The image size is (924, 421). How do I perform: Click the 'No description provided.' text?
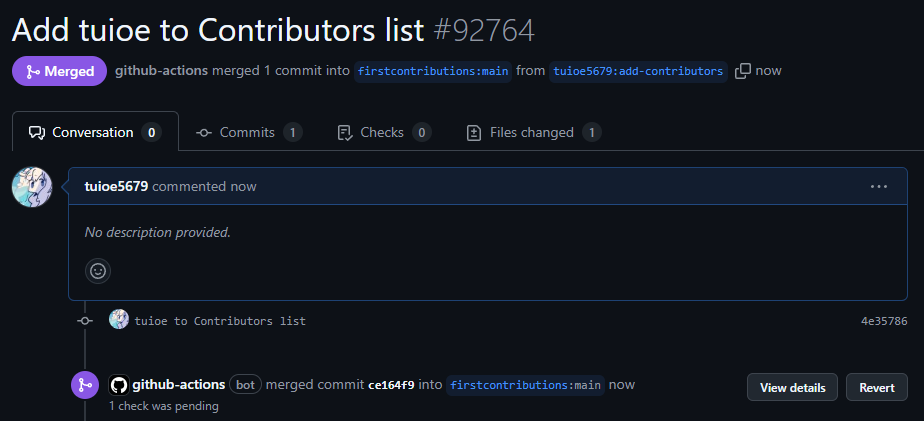[x=157, y=232]
